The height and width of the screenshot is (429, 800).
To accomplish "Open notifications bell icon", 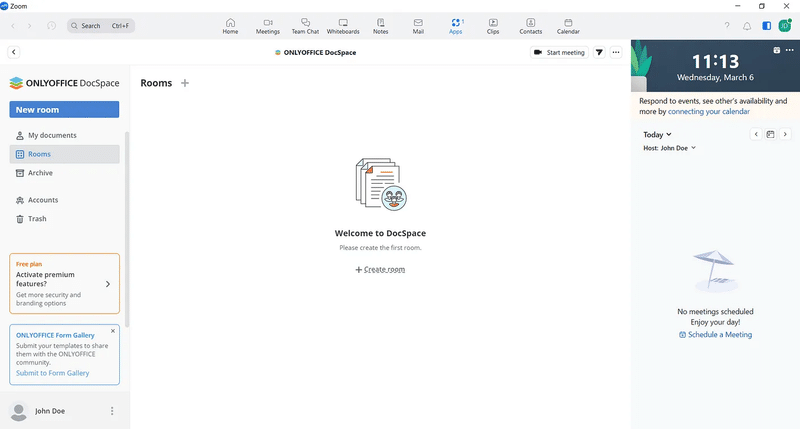I will [747, 26].
